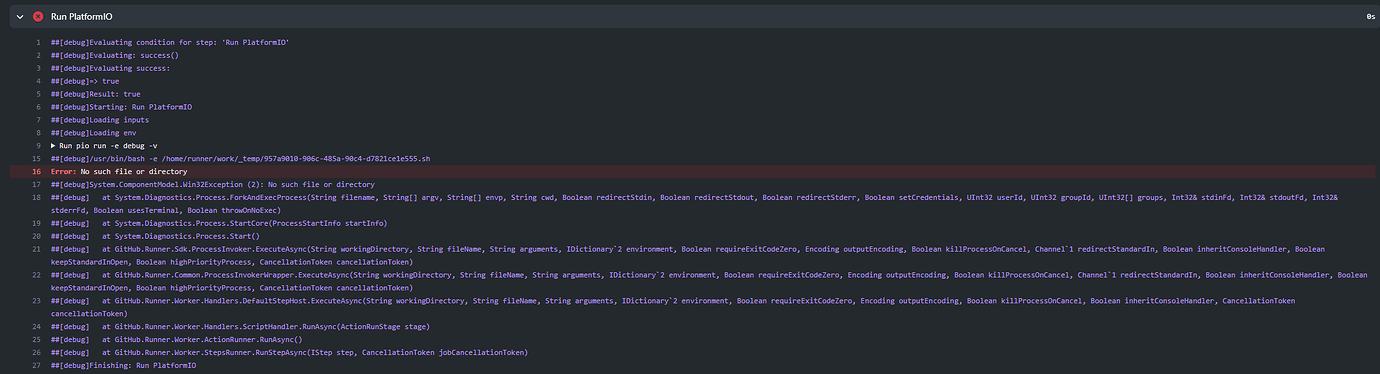This screenshot has height=374, width=1380.
Task: Click the ProcessInvokerWrapper.ExecuteAsync stack line
Action: pos(708,281)
